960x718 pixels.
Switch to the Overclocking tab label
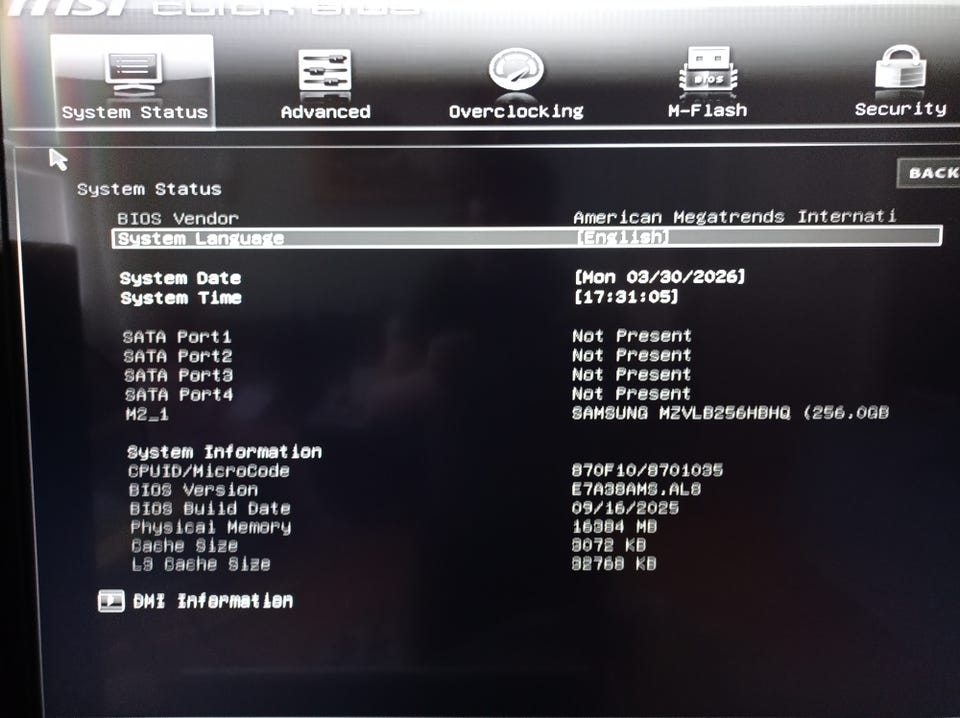(516, 111)
